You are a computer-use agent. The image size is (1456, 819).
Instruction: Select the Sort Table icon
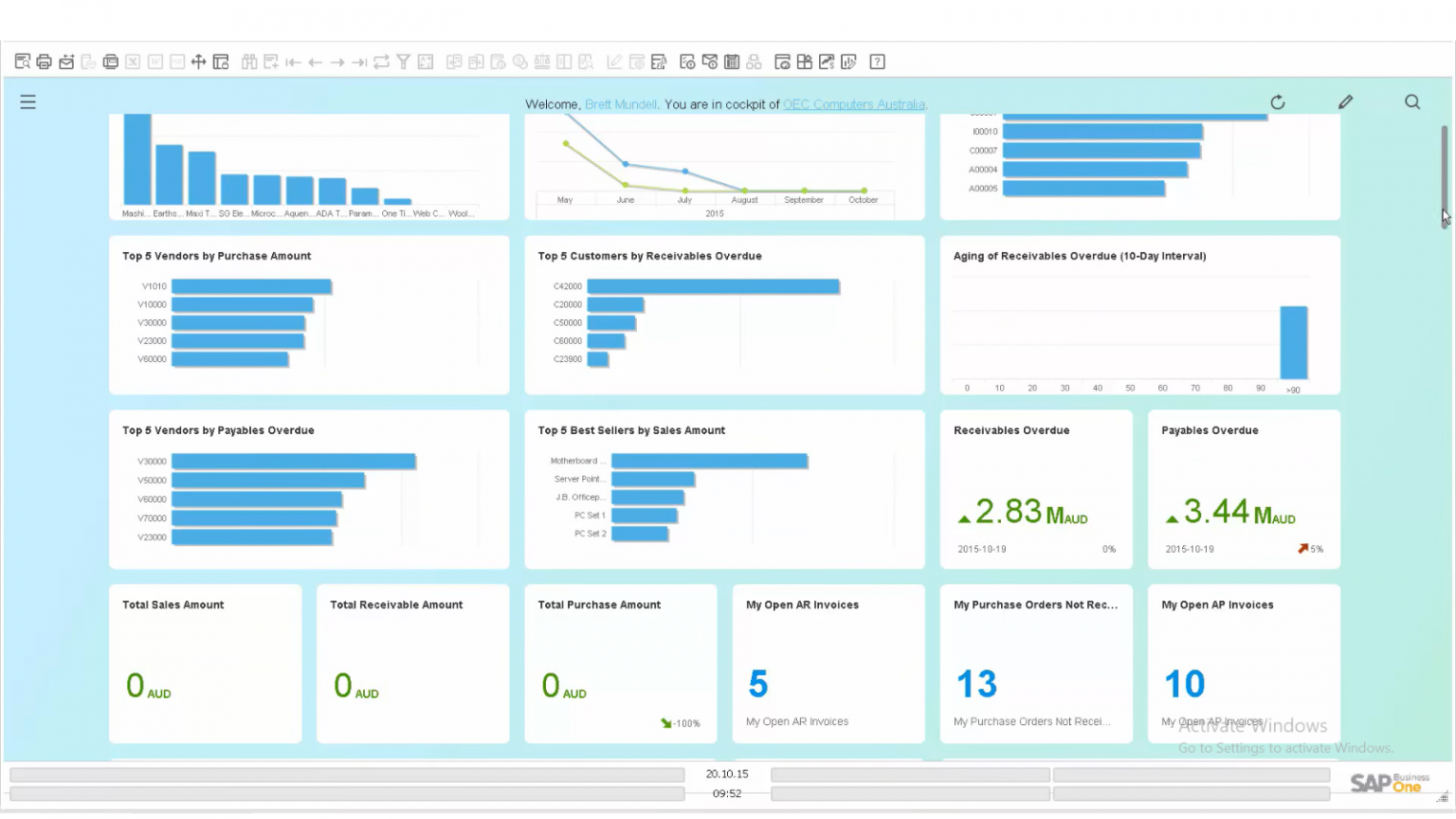(x=425, y=61)
